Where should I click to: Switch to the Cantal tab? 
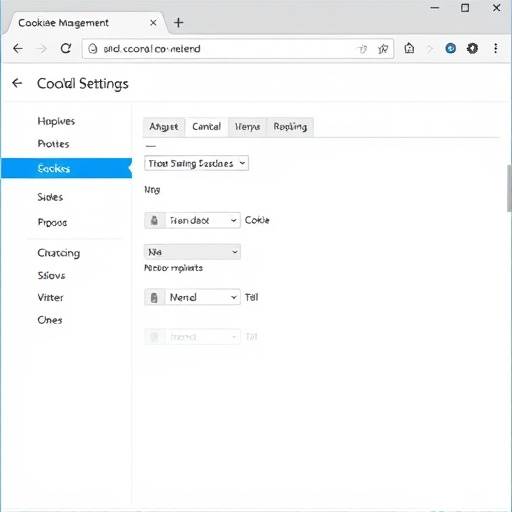206,127
